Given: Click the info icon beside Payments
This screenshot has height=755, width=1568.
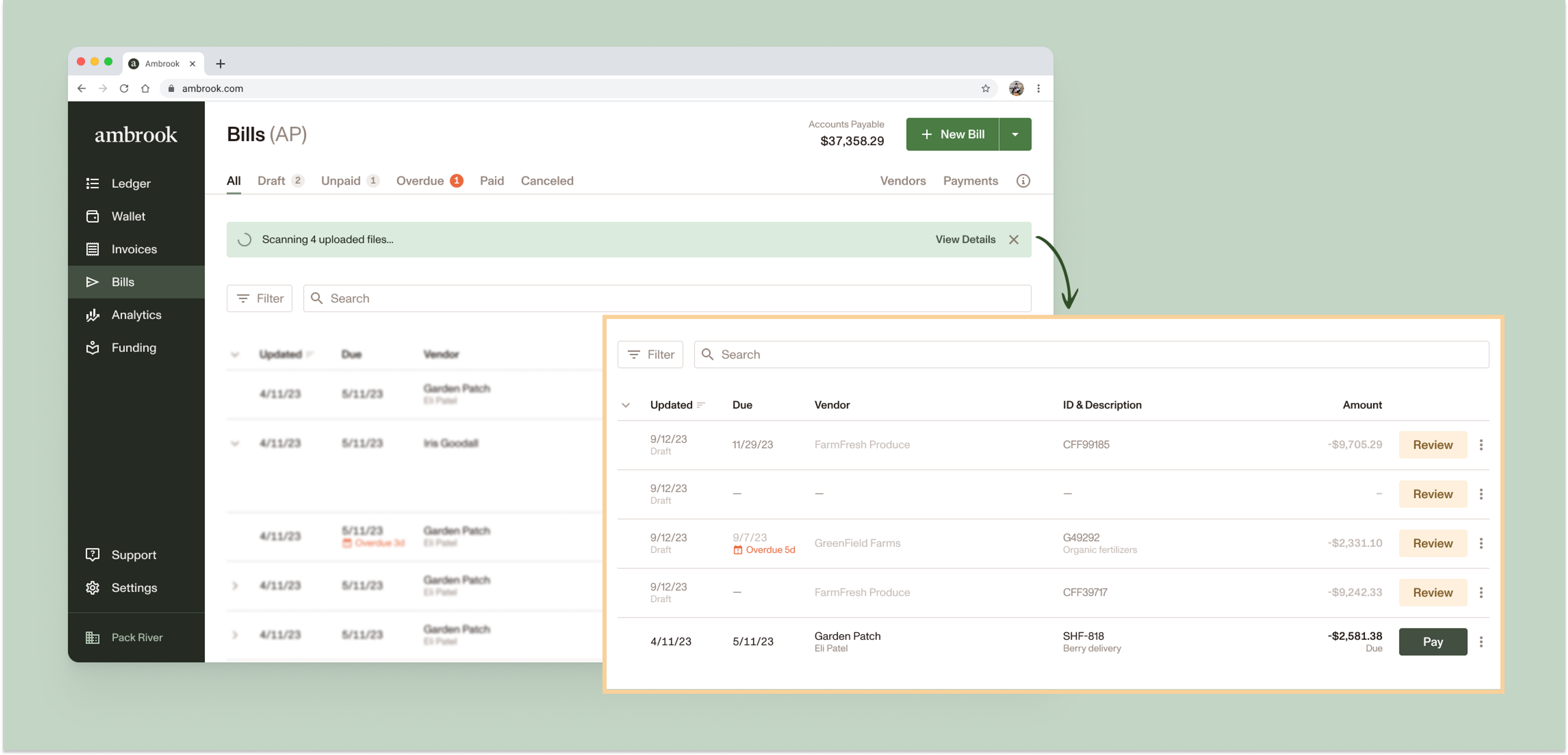Looking at the screenshot, I should click(1022, 181).
